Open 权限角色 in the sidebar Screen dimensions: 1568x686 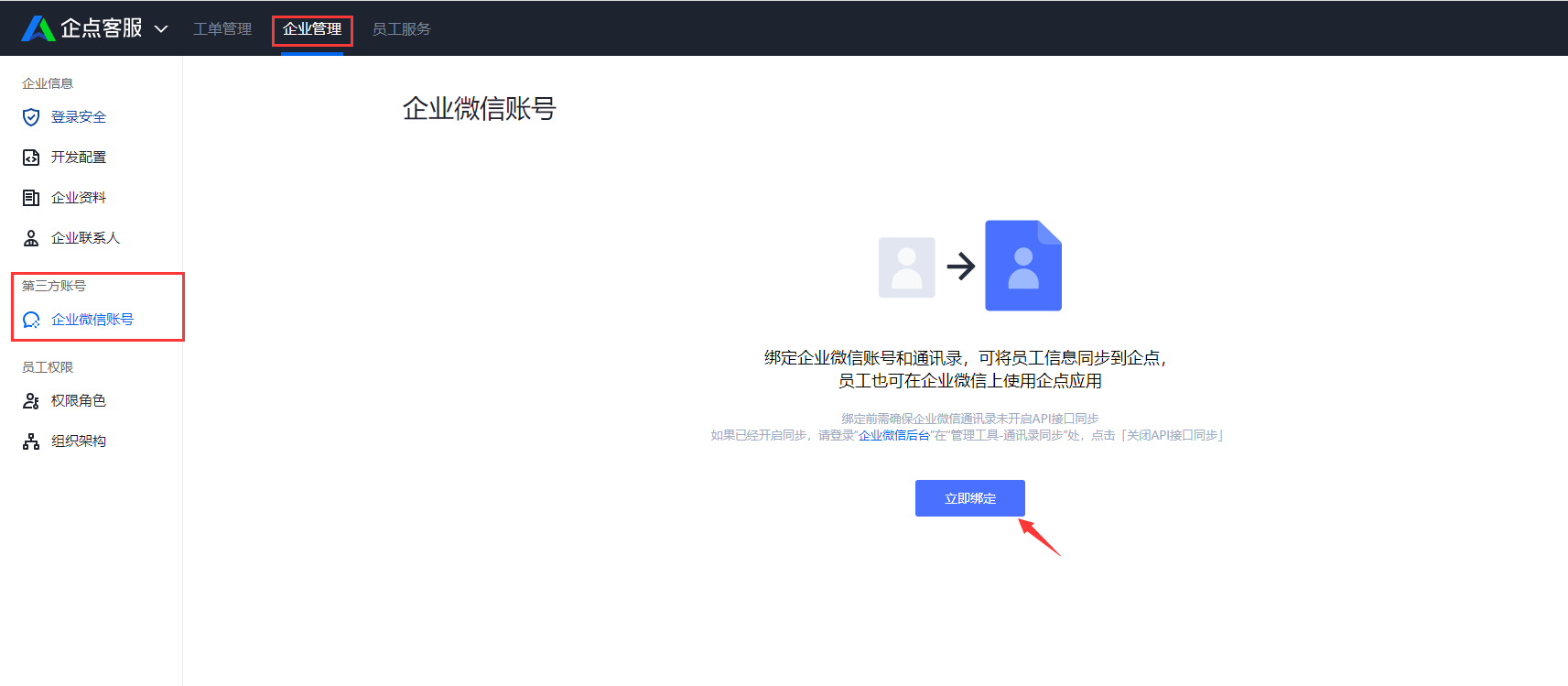pos(79,401)
